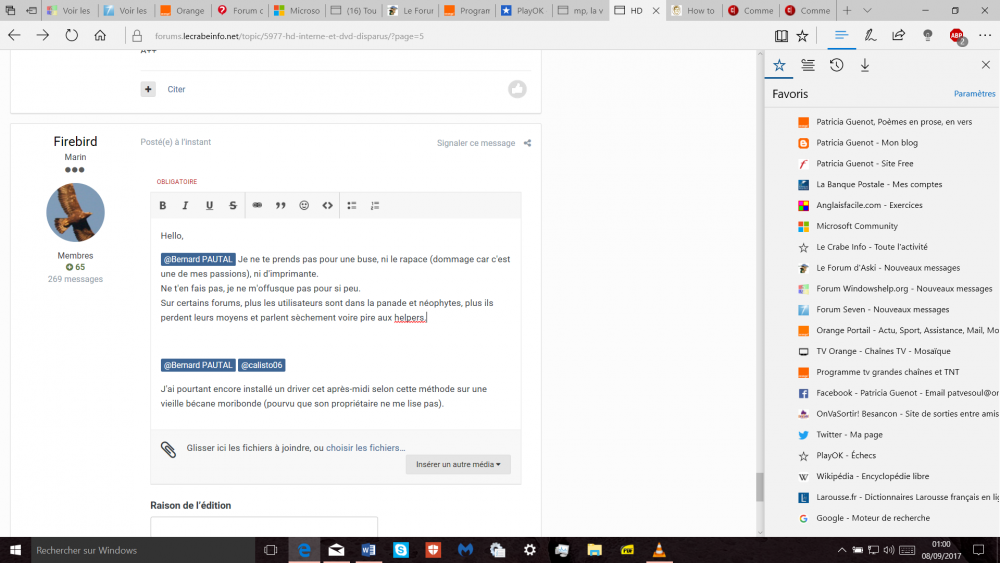Insert a numbered list
The width and height of the screenshot is (1000, 563).
coord(375,205)
